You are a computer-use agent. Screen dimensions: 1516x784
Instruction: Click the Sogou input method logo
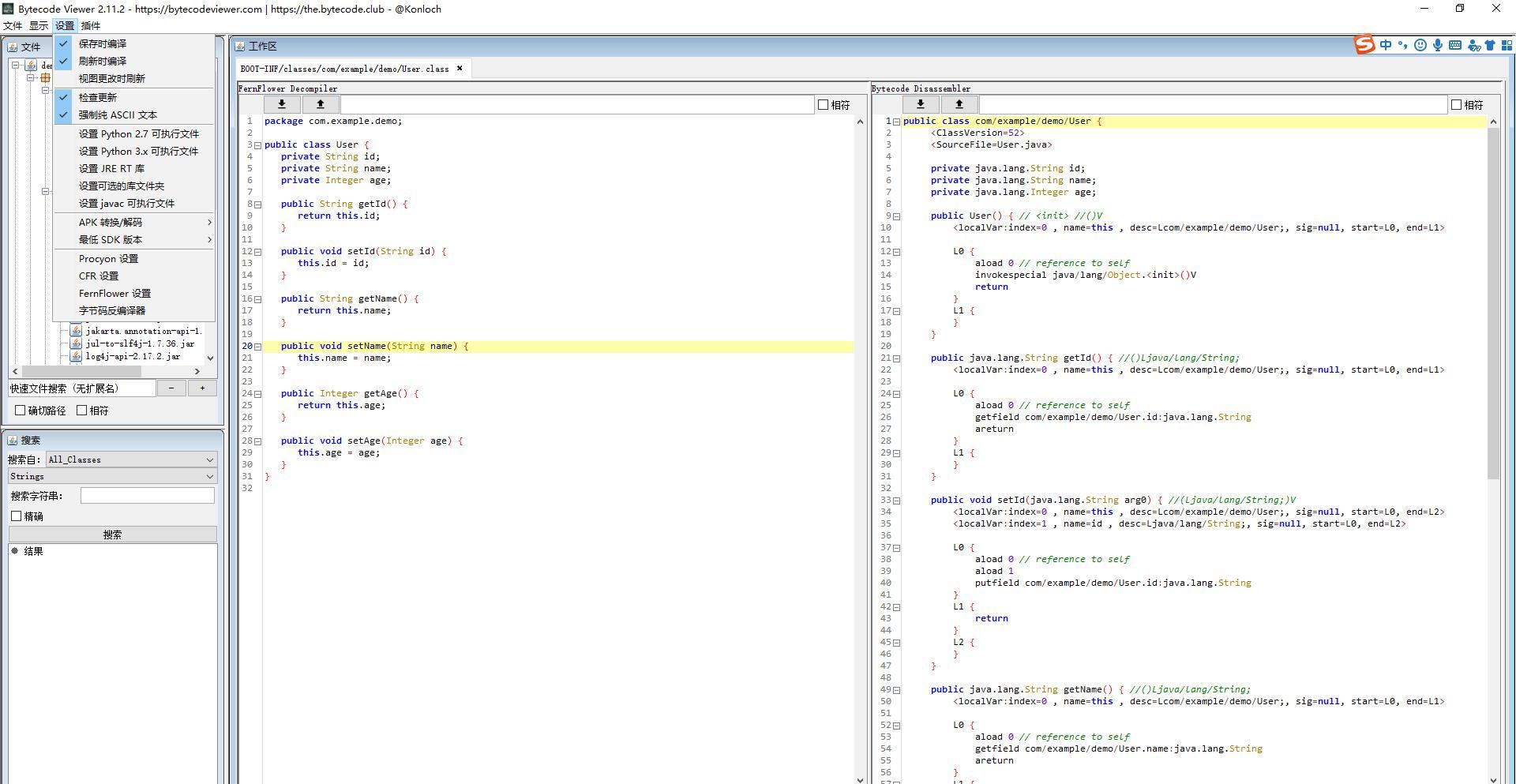click(x=1365, y=45)
